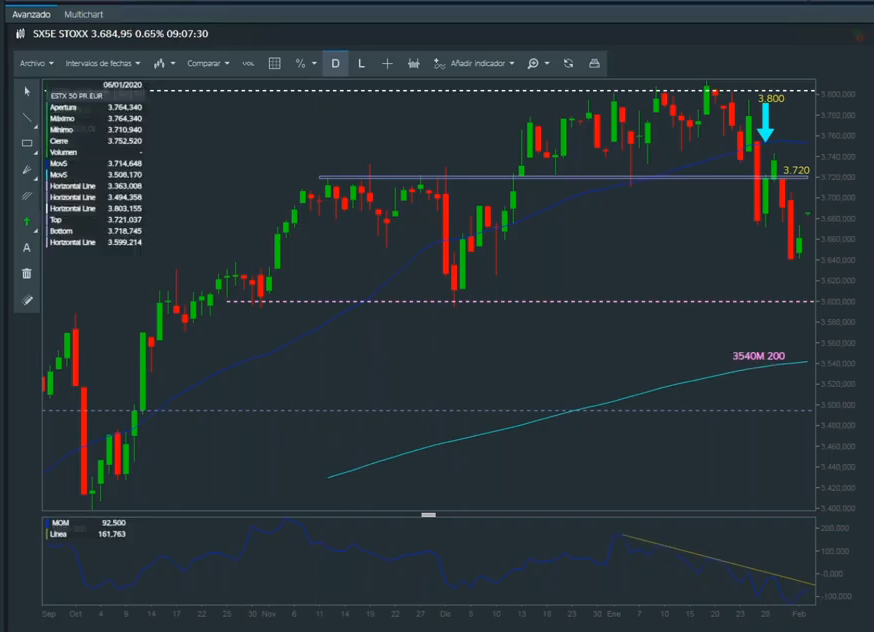Enable the crosshair cursor
Image resolution: width=874 pixels, height=632 pixels.
coord(387,63)
